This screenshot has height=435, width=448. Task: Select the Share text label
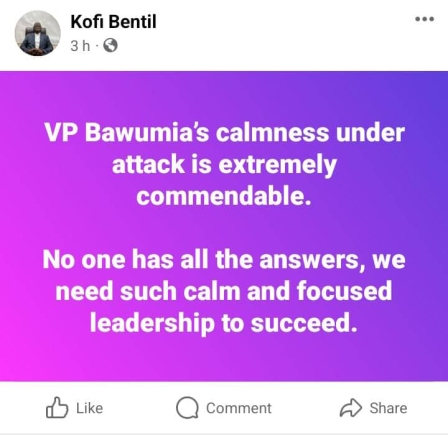point(388,408)
